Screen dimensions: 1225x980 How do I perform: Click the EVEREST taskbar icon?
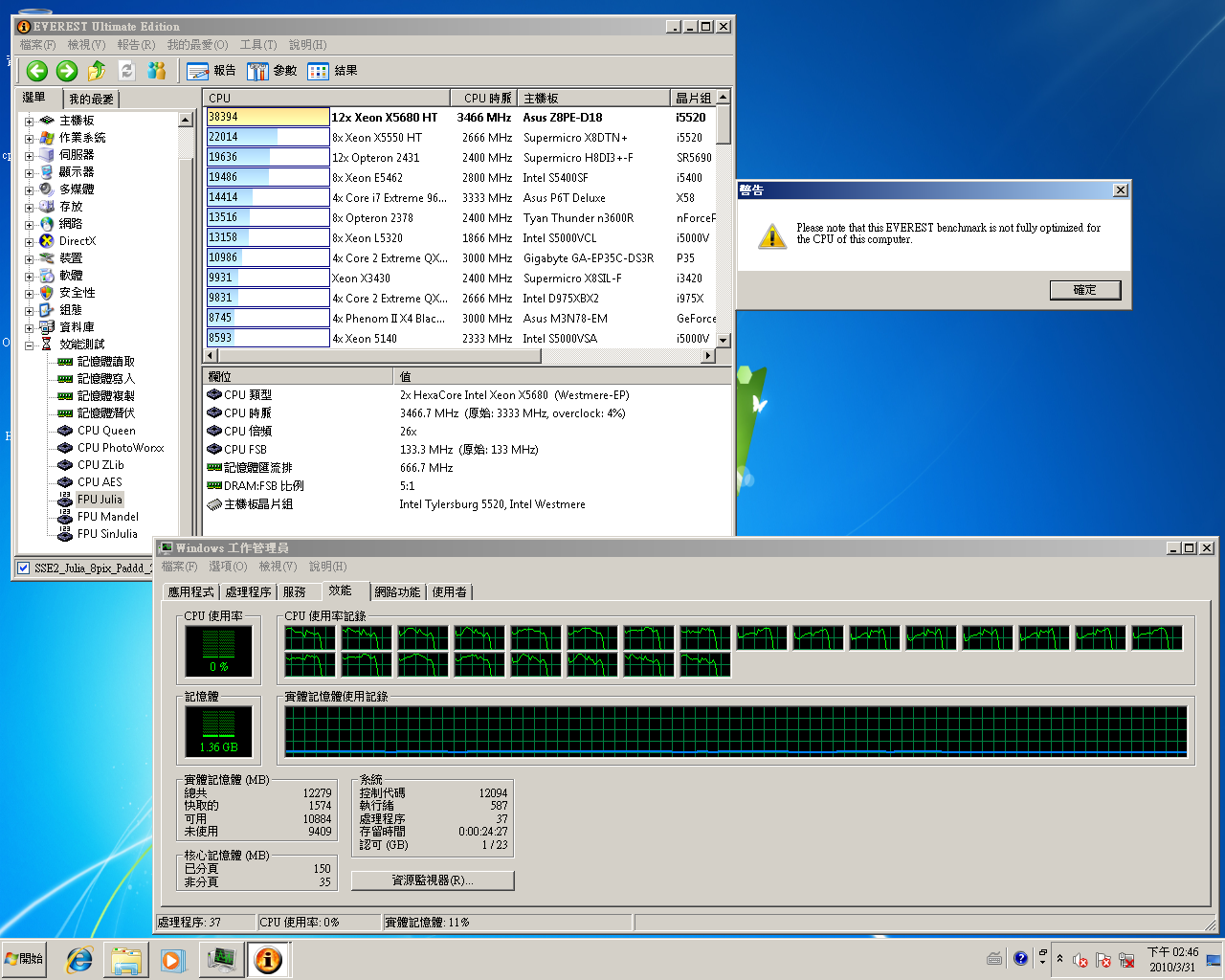tap(269, 959)
